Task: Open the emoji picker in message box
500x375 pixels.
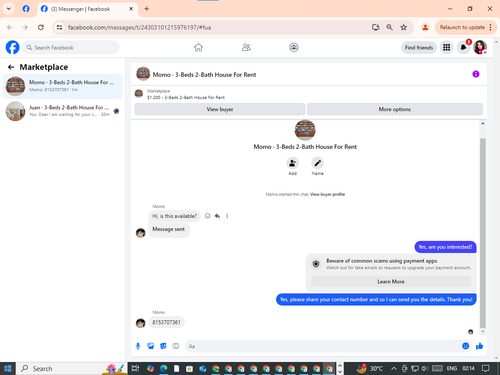Action: point(465,346)
